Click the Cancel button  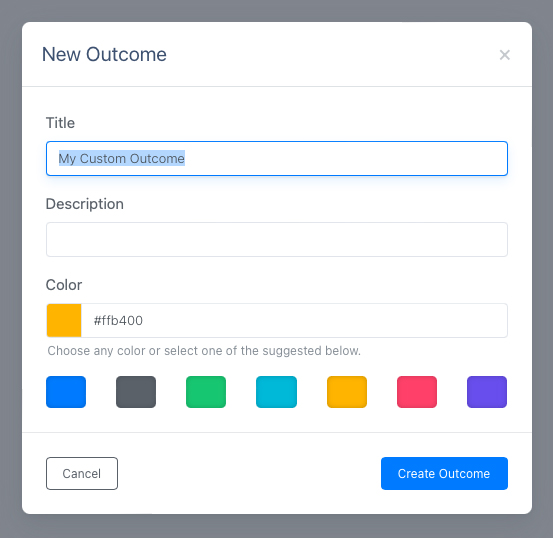82,473
